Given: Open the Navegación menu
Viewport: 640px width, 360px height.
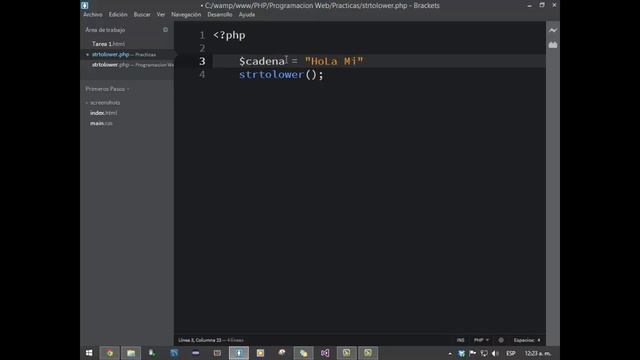Looking at the screenshot, I should (x=186, y=15).
